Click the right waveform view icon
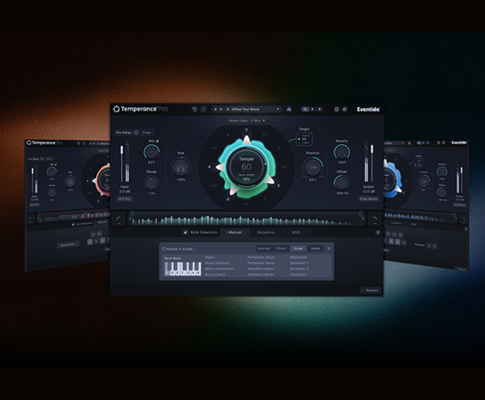The height and width of the screenshot is (400, 485). pos(375,219)
